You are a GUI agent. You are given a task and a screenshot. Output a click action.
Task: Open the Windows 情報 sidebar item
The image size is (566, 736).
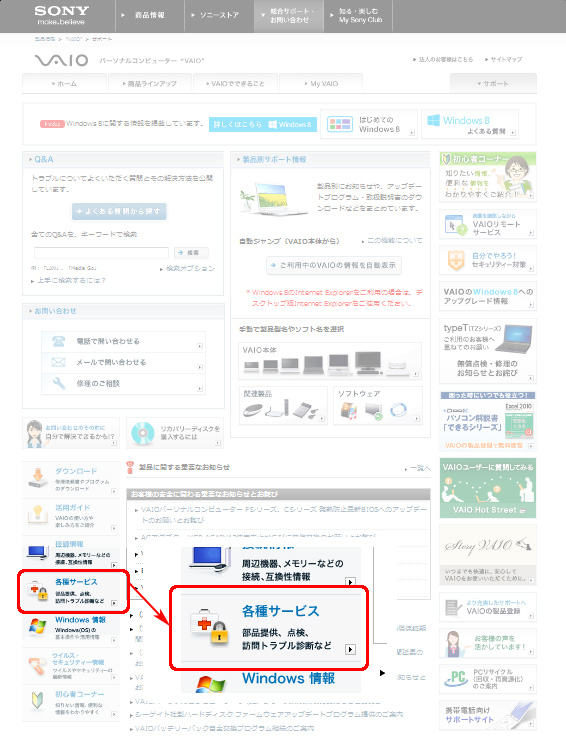tap(70, 629)
